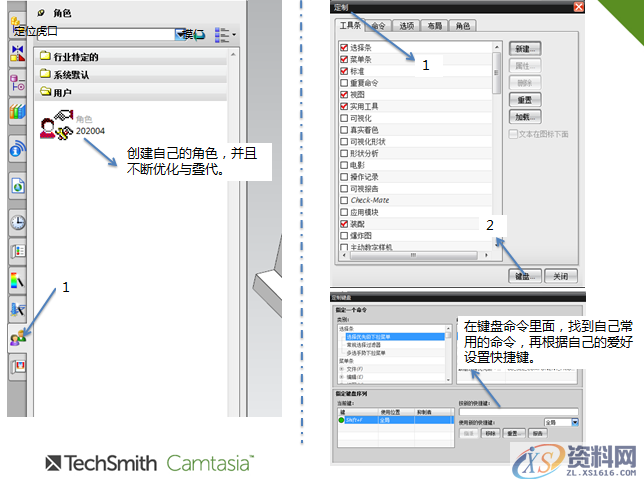644x486 pixels.
Task: Click the 新建 button
Action: (x=526, y=47)
